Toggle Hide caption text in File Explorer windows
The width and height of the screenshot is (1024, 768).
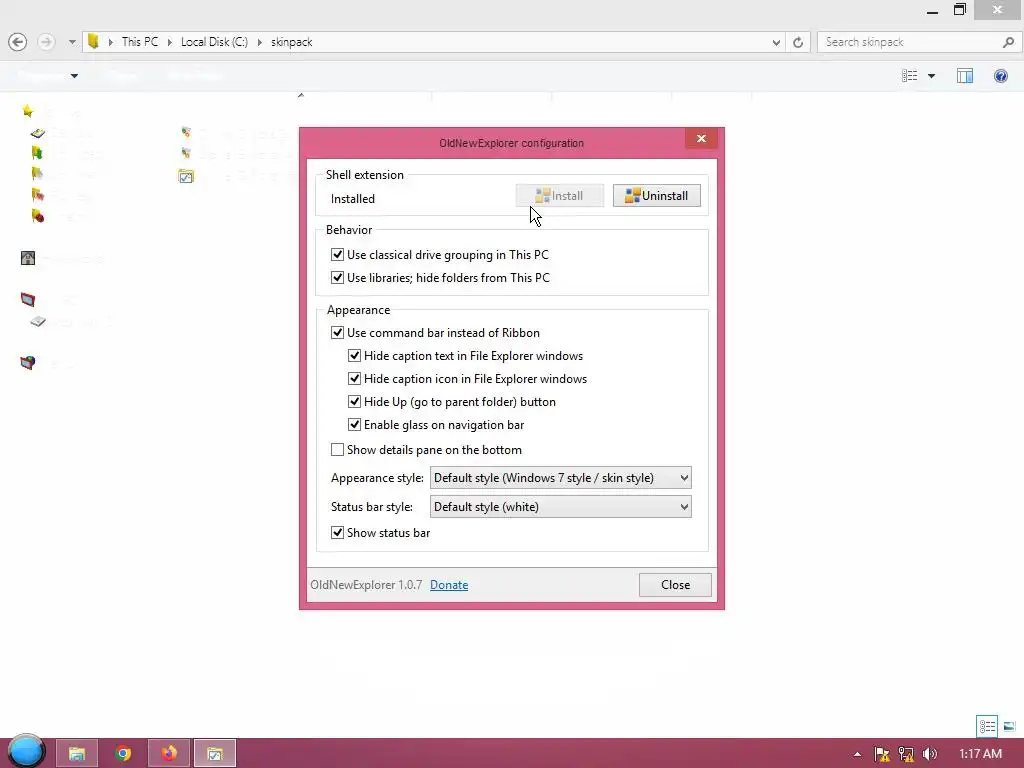(x=354, y=356)
